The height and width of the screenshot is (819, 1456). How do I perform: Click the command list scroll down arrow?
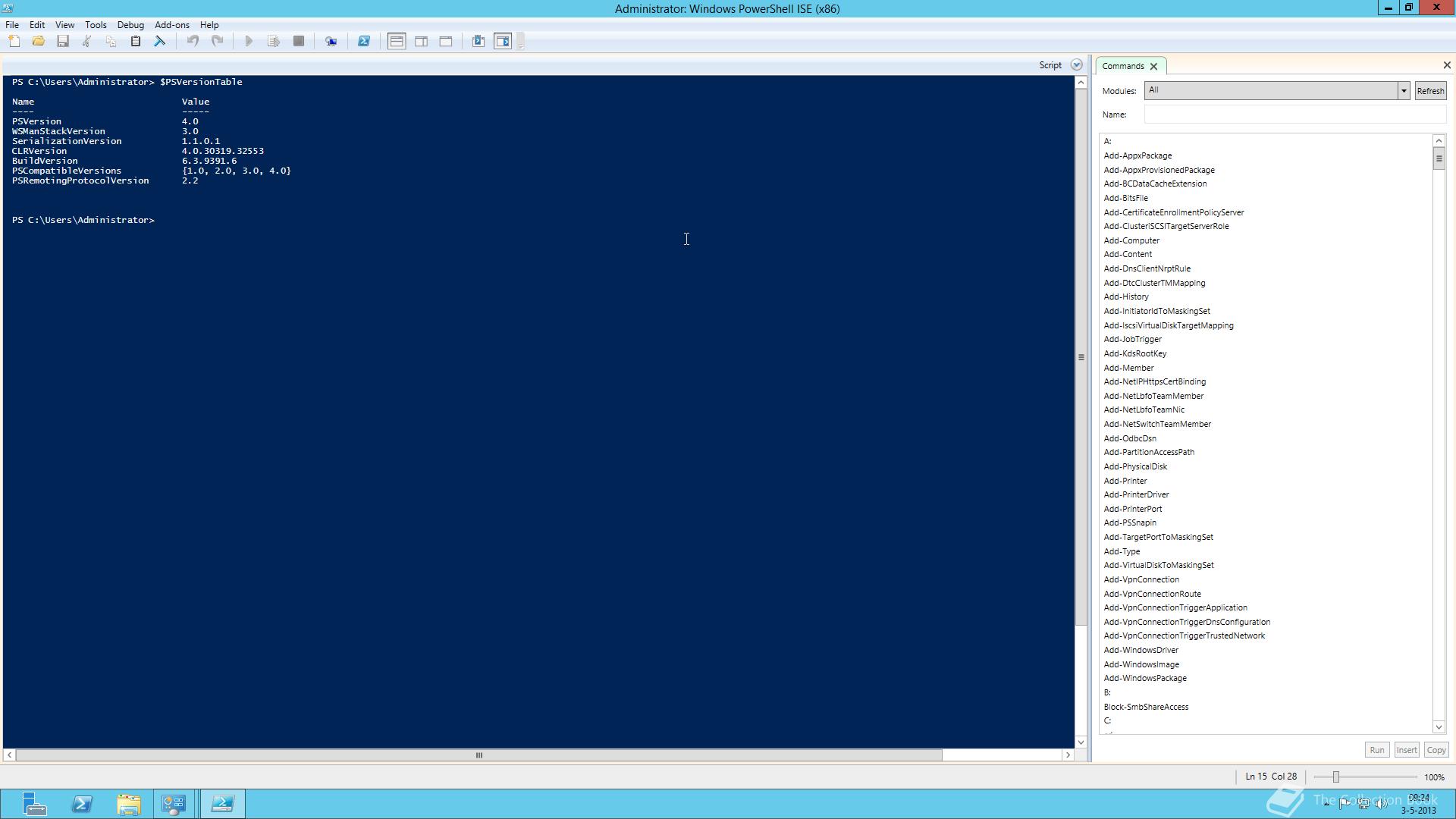click(1439, 726)
